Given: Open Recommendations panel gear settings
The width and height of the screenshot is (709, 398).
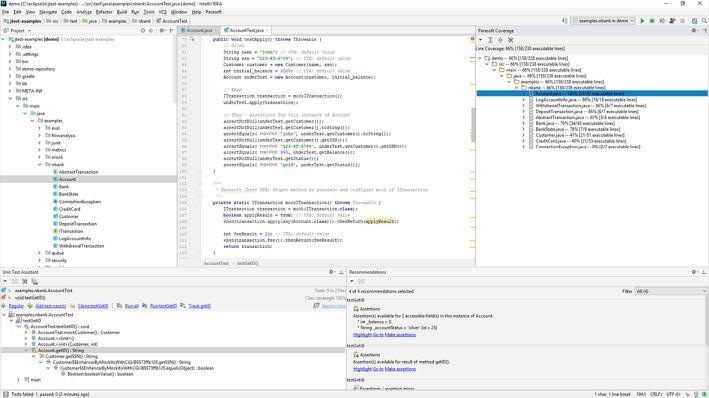Looking at the screenshot, I should click(x=694, y=272).
